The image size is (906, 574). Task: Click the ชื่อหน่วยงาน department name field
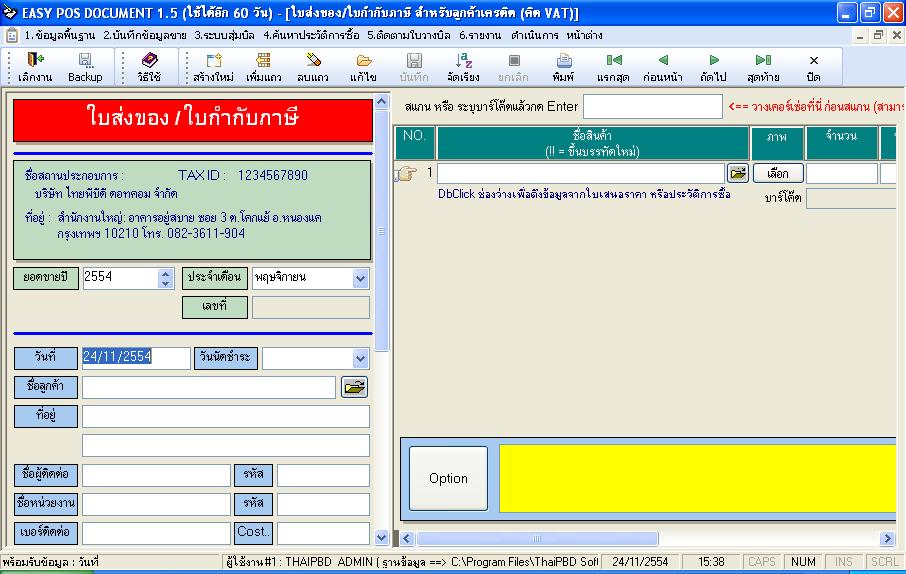click(156, 504)
